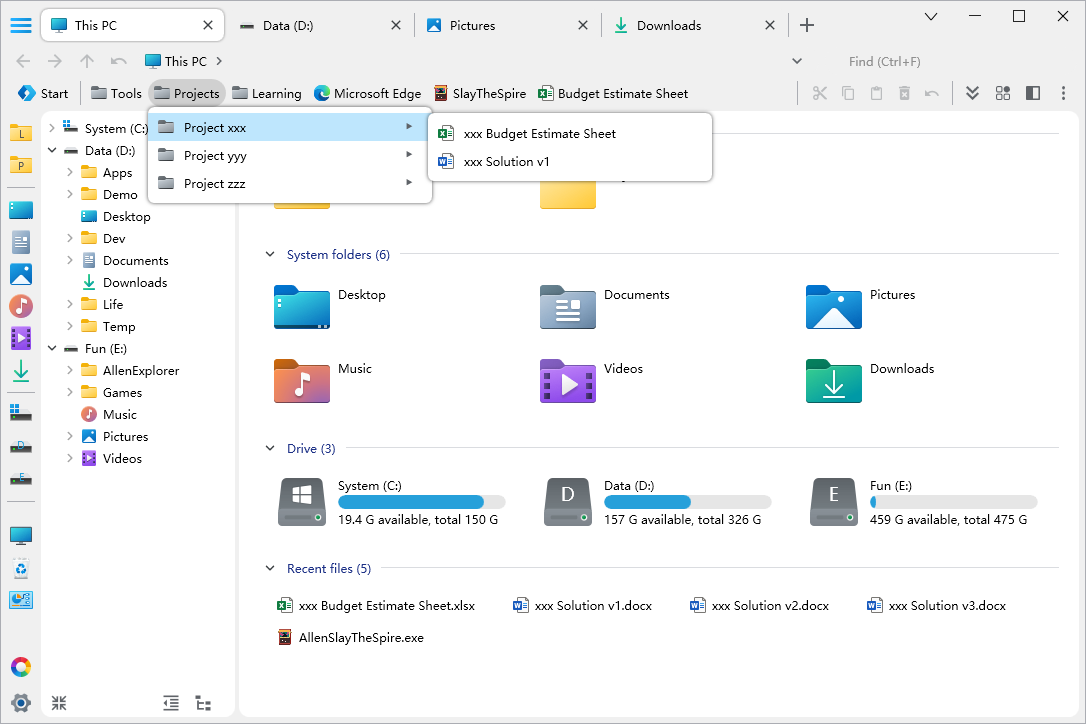
Task: Click the collapse-all arrows icon below the tree
Action: (59, 703)
